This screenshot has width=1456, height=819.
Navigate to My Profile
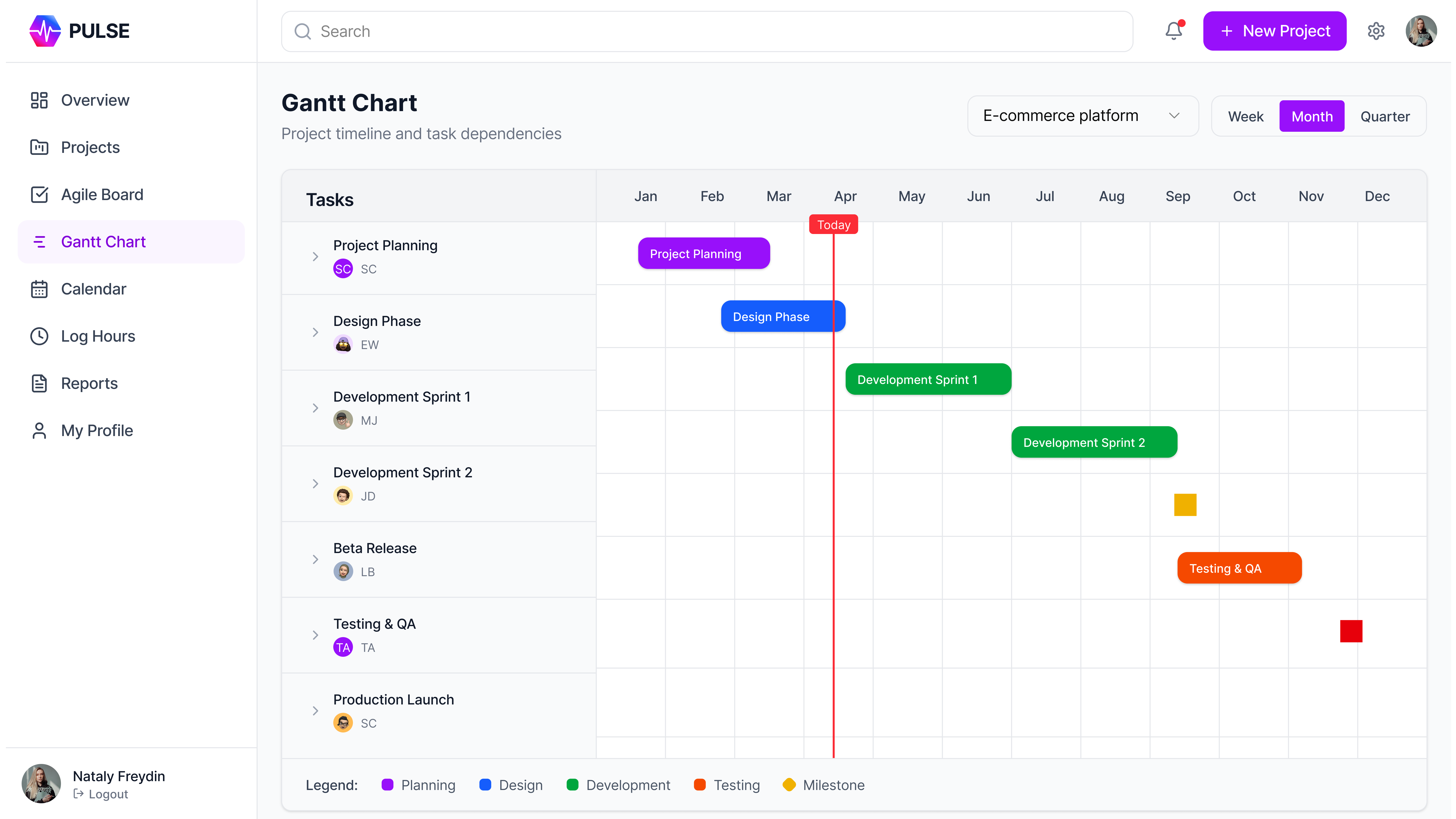coord(131,430)
